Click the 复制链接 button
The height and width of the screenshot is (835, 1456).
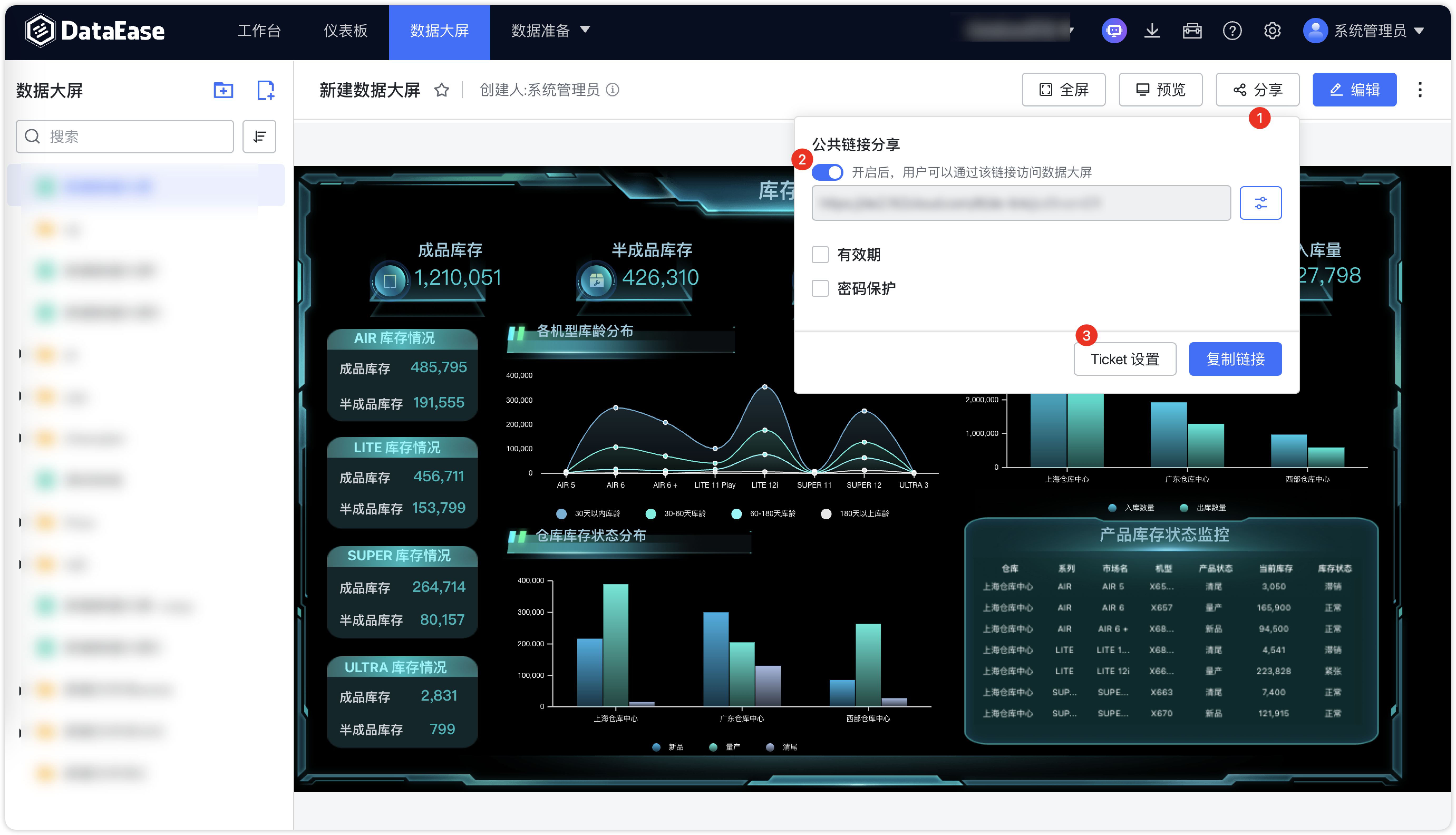pyautogui.click(x=1235, y=358)
